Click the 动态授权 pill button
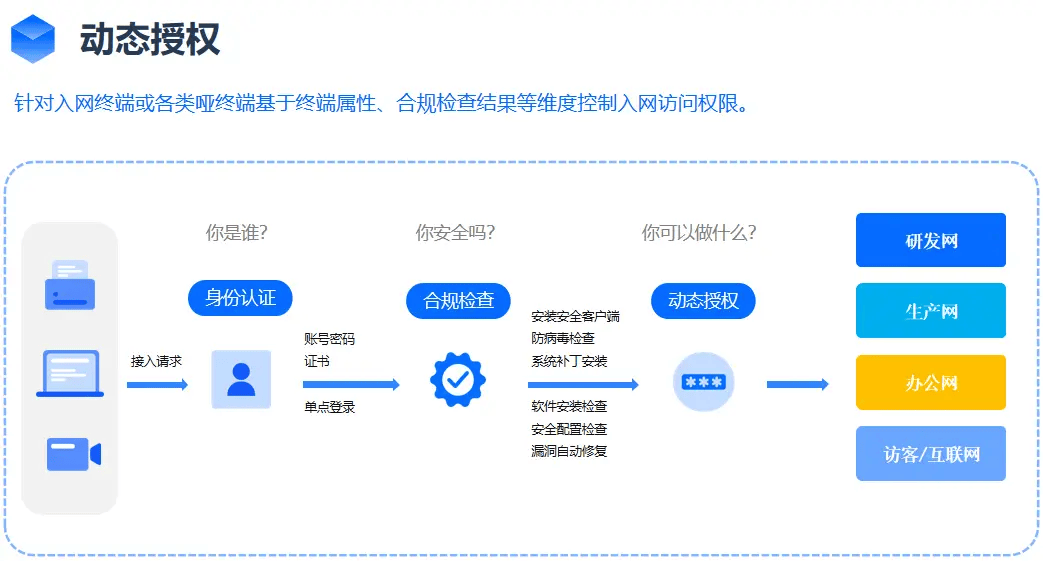Screen dimensions: 1043x561 [703, 301]
